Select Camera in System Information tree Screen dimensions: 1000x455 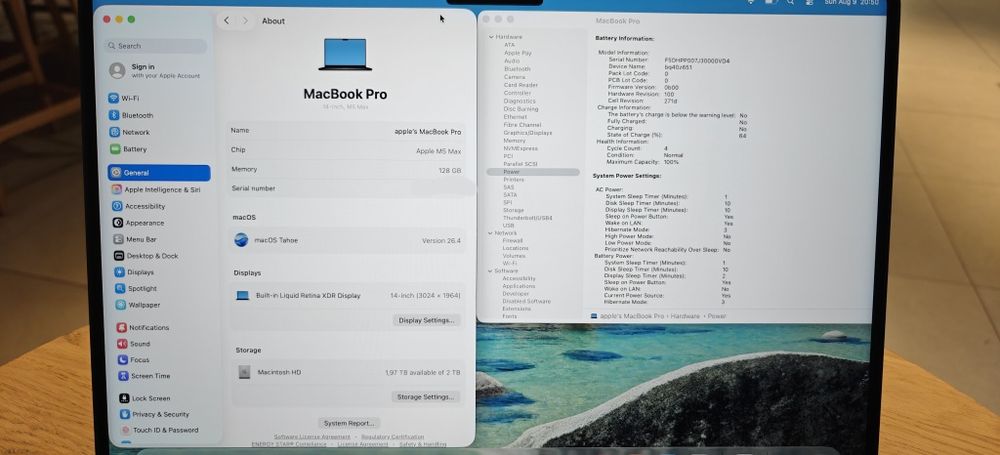(x=514, y=77)
